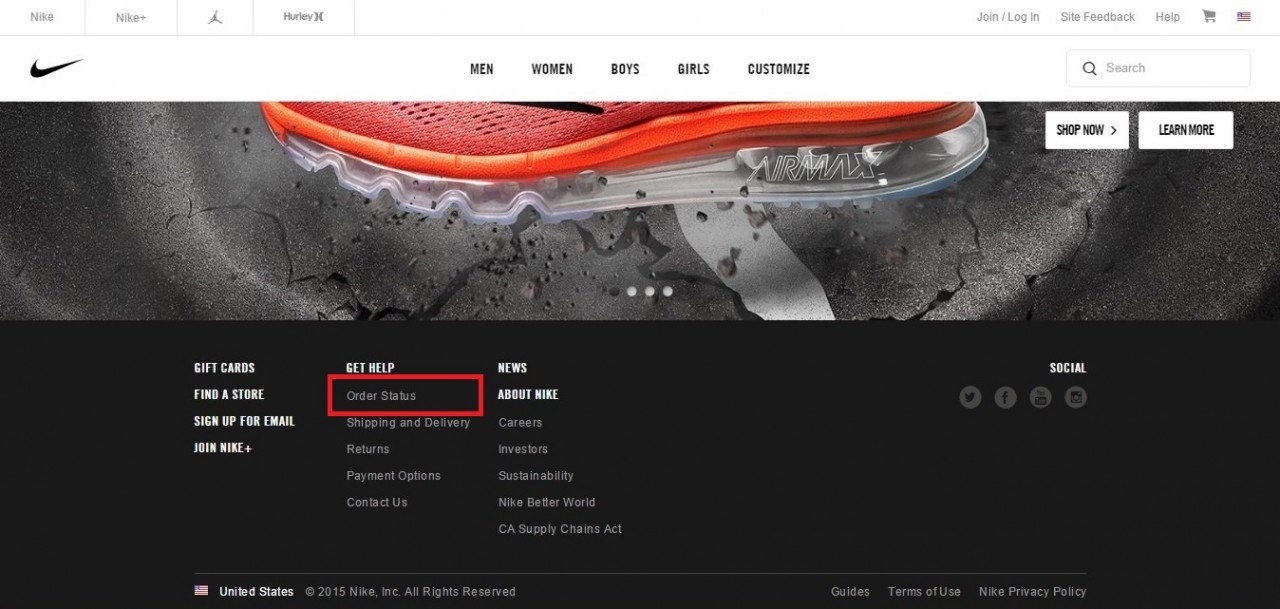Open the WOMEN navigation menu
This screenshot has height=609, width=1280.
(x=552, y=69)
